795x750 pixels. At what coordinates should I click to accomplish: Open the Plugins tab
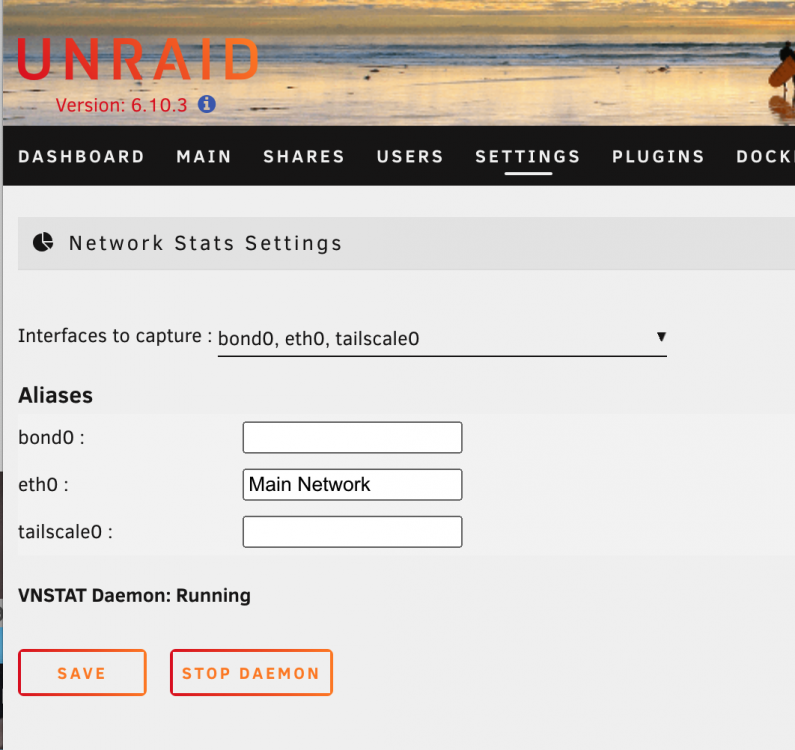pyautogui.click(x=658, y=157)
